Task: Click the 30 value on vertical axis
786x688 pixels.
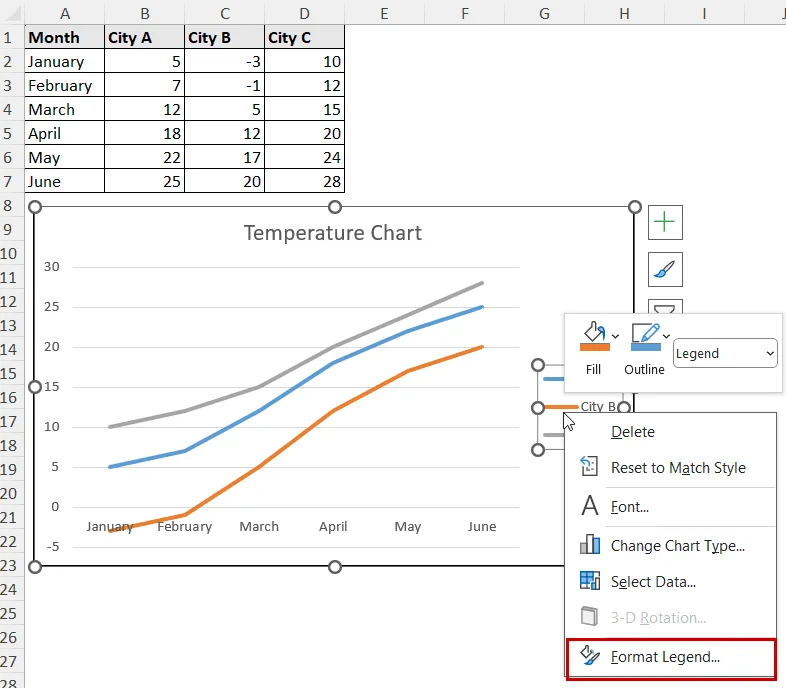Action: (x=52, y=267)
